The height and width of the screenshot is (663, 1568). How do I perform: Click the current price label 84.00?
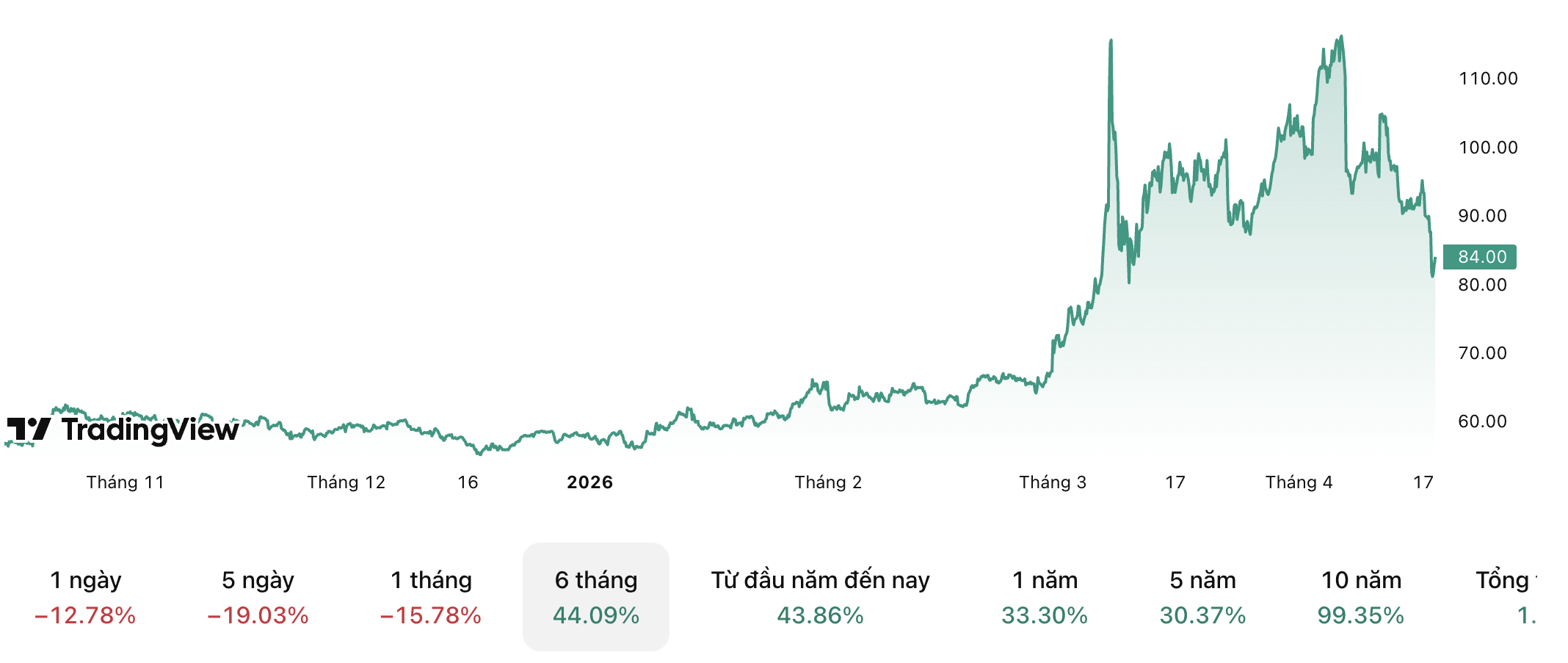pyautogui.click(x=1481, y=257)
